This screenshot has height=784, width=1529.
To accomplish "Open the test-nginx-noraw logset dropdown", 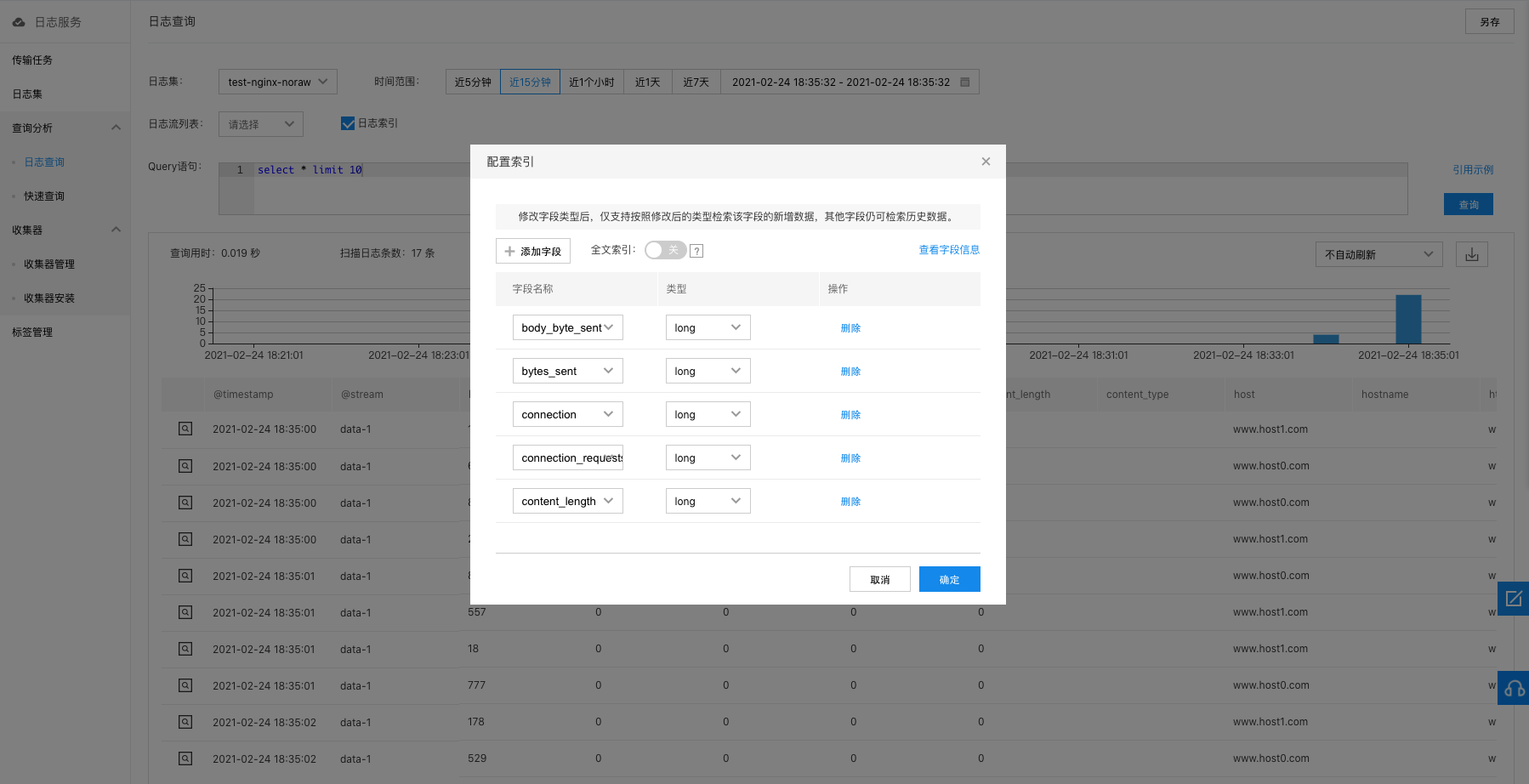I will (277, 82).
